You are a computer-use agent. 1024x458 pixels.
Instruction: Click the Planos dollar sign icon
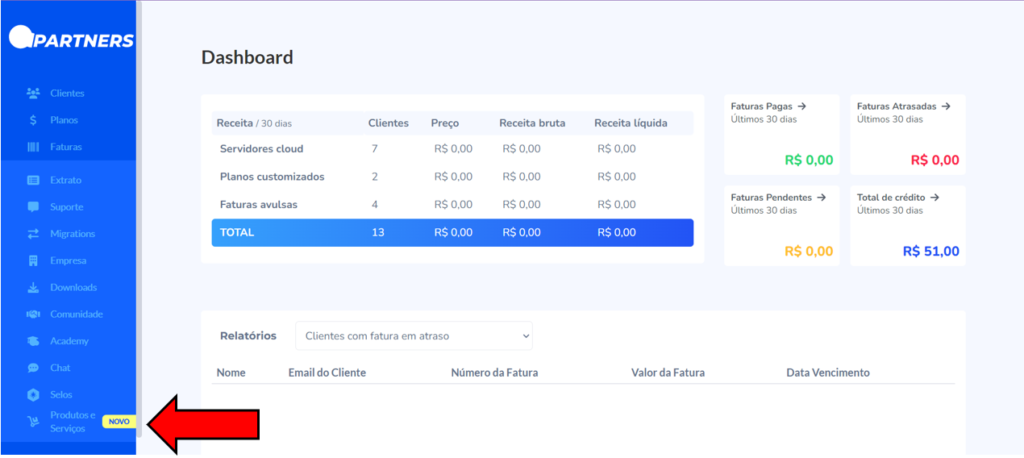point(34,120)
